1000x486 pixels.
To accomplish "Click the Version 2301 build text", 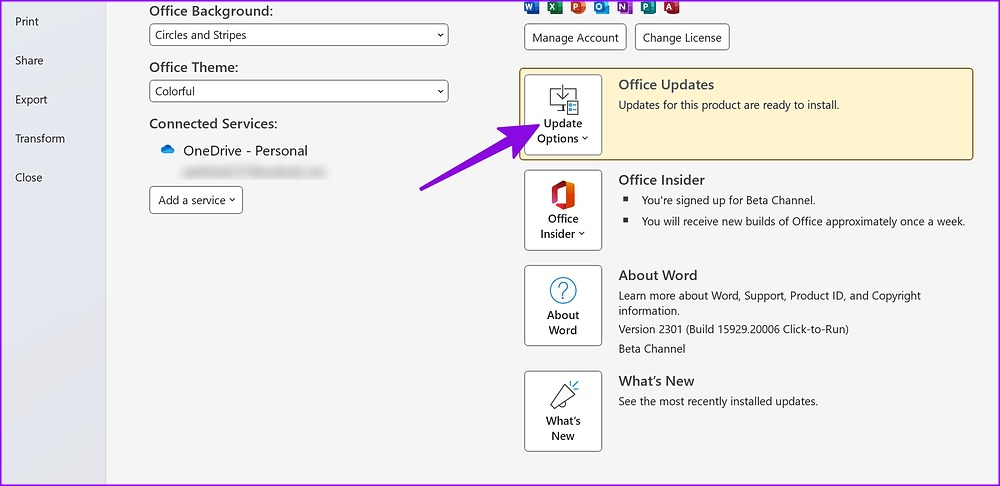I will tap(733, 329).
